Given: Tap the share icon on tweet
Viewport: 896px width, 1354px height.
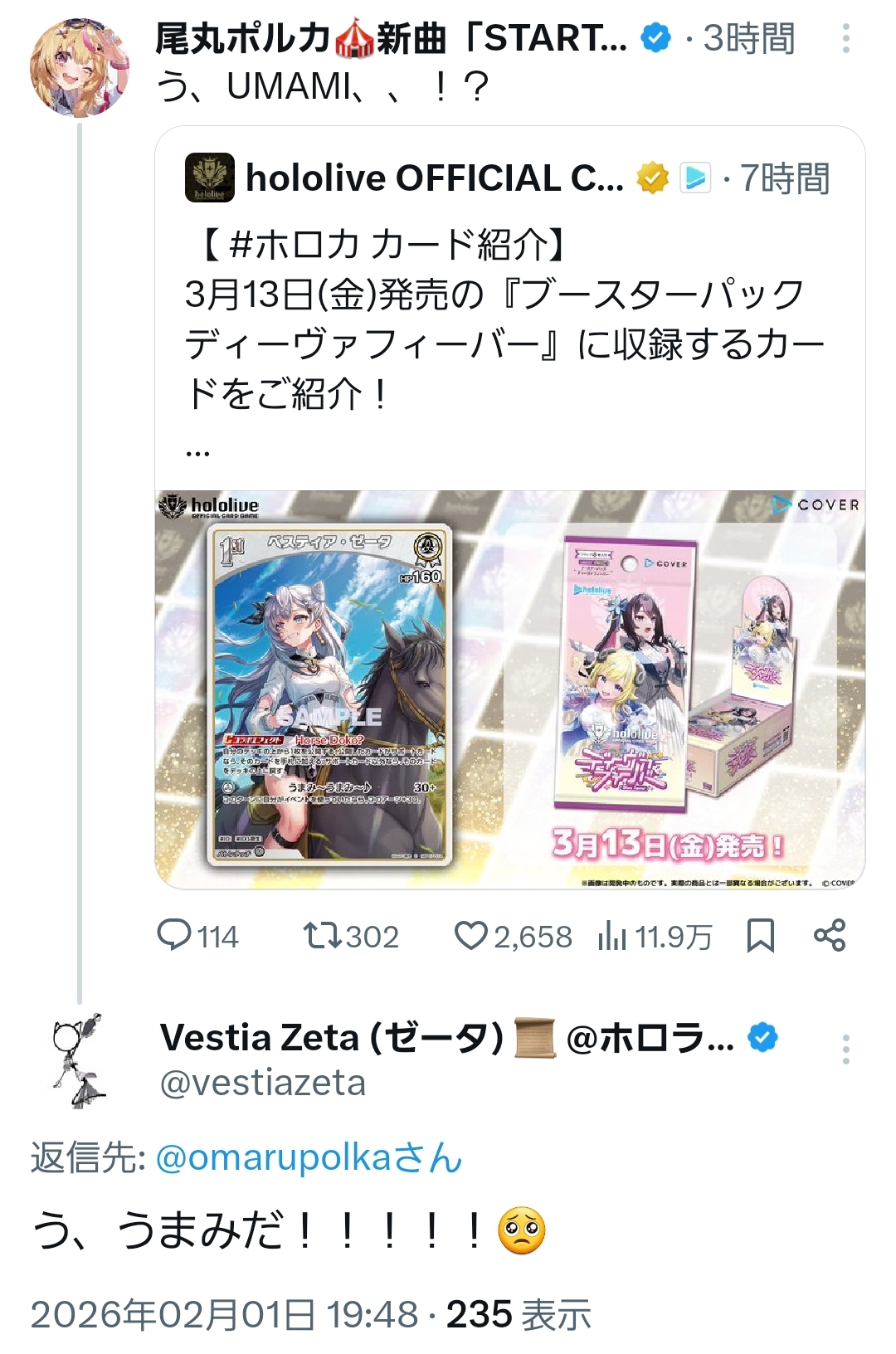Looking at the screenshot, I should [x=830, y=935].
